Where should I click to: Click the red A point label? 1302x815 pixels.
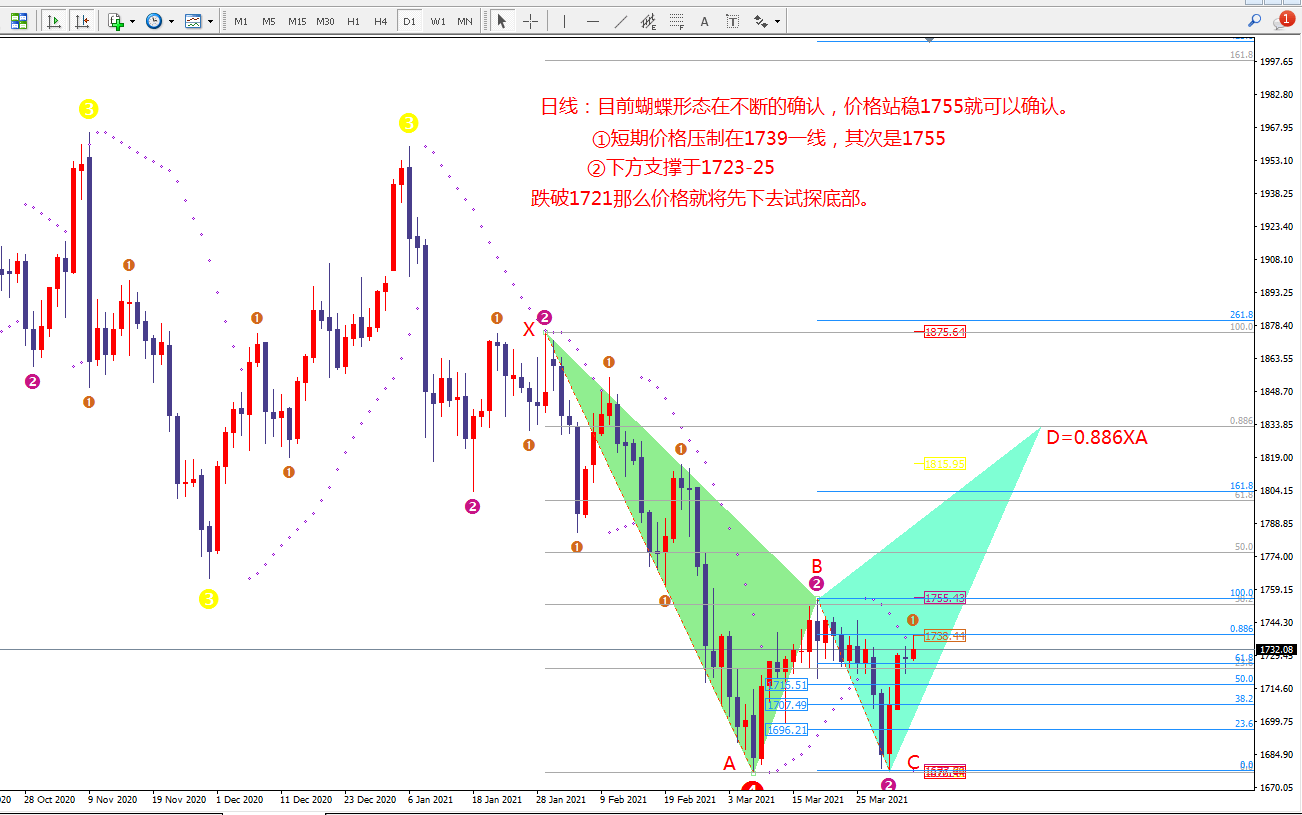click(730, 764)
